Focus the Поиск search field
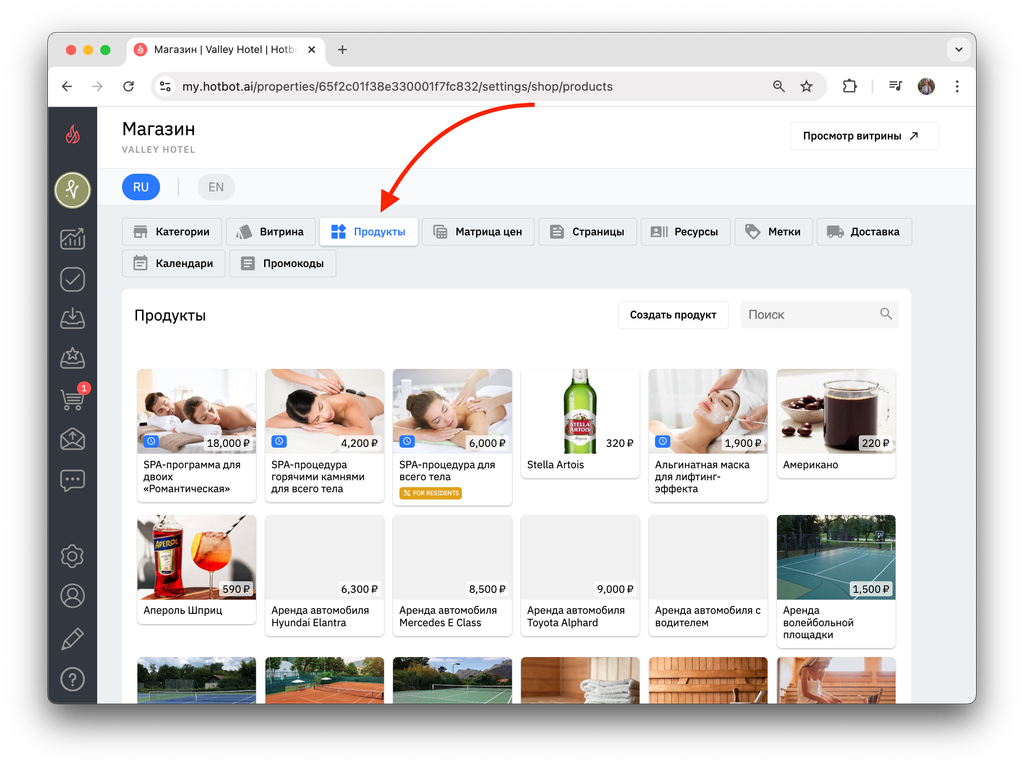 coord(820,315)
